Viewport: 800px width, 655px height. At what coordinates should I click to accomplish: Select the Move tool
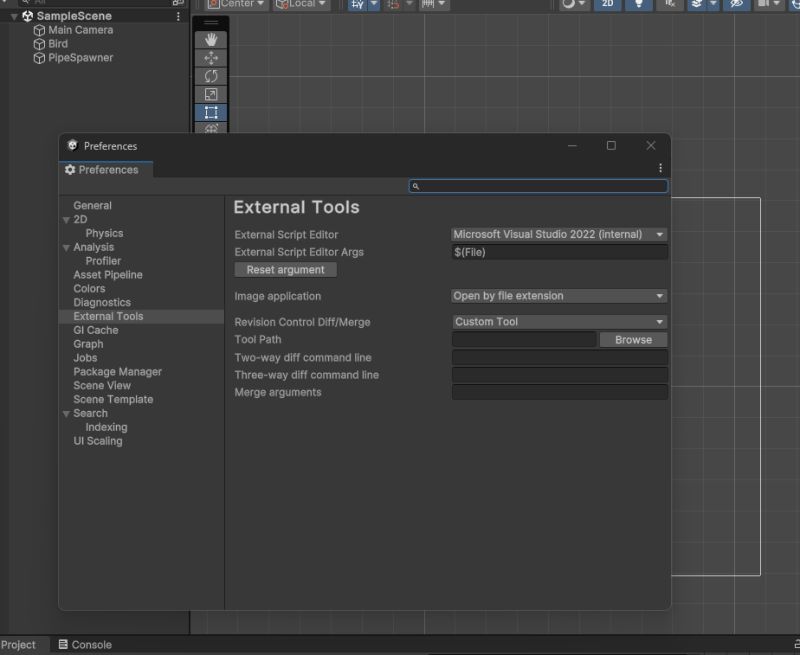coord(211,58)
